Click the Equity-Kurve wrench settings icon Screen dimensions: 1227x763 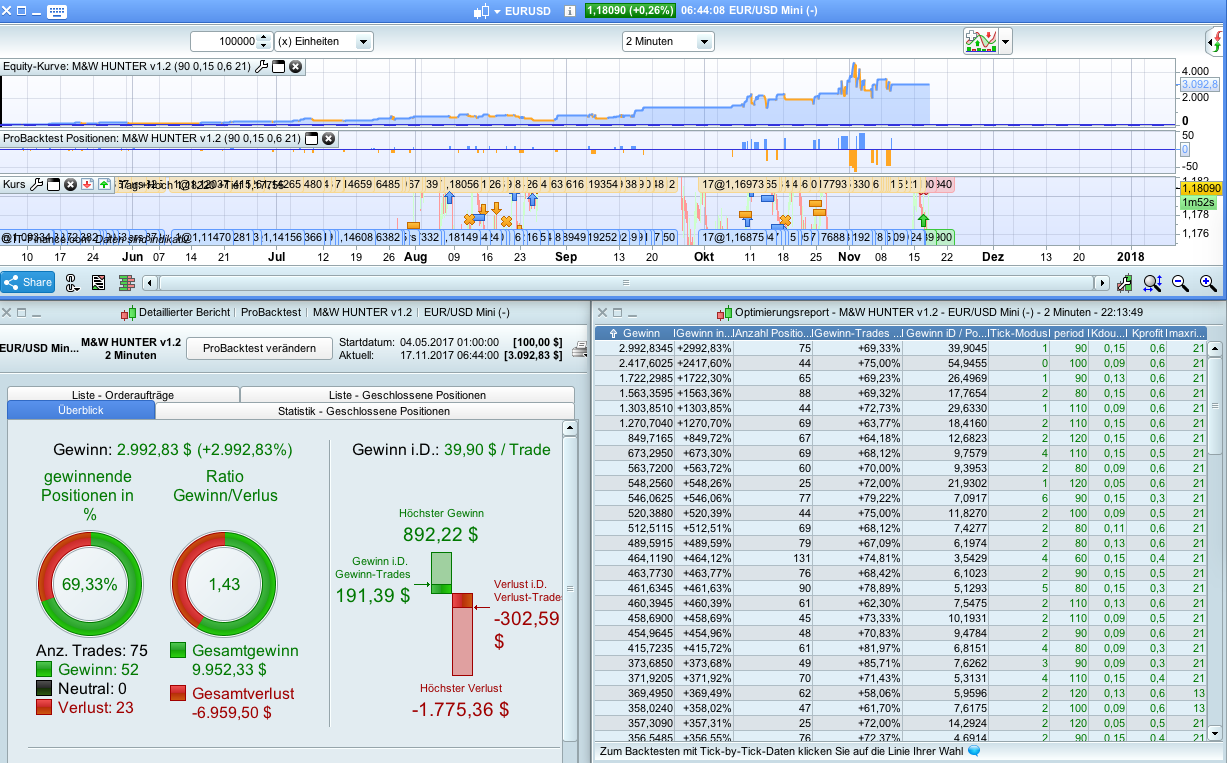point(262,67)
